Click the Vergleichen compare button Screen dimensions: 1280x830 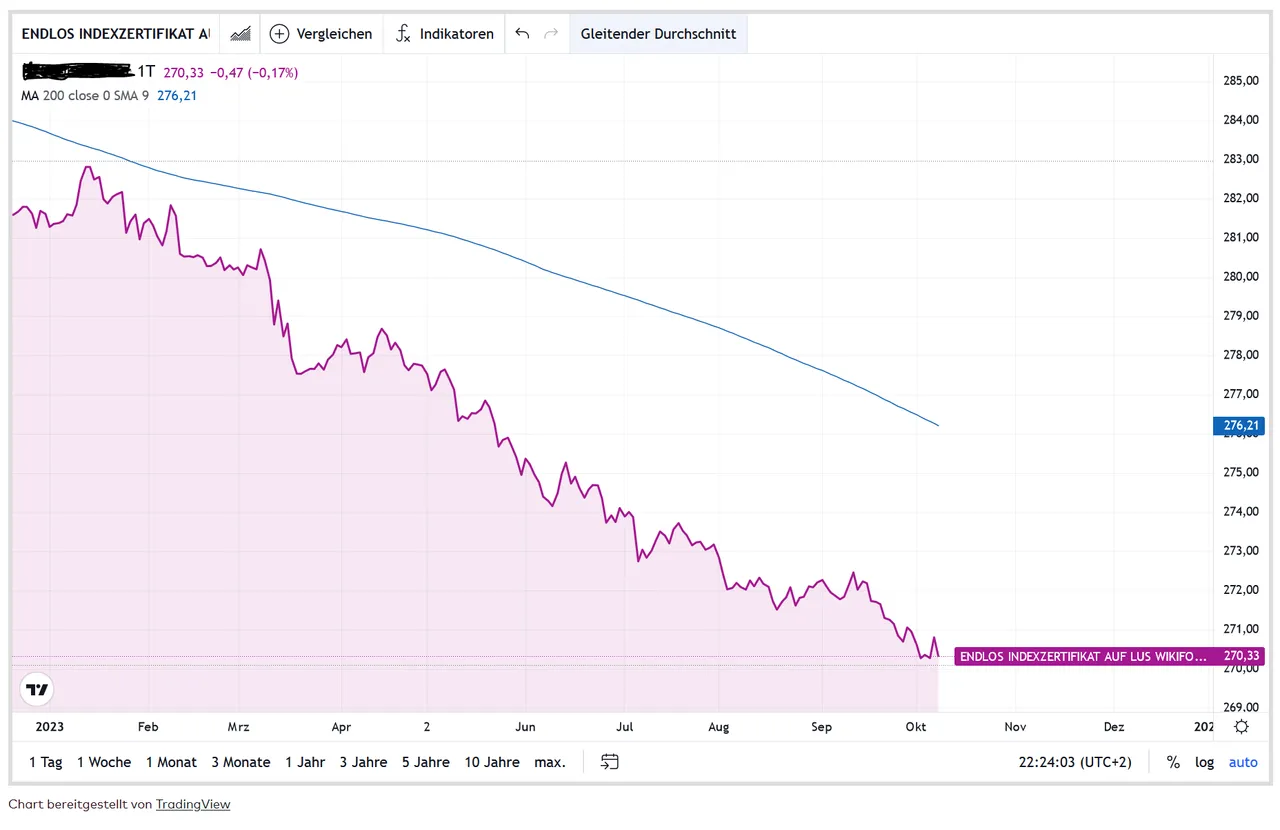(x=321, y=34)
